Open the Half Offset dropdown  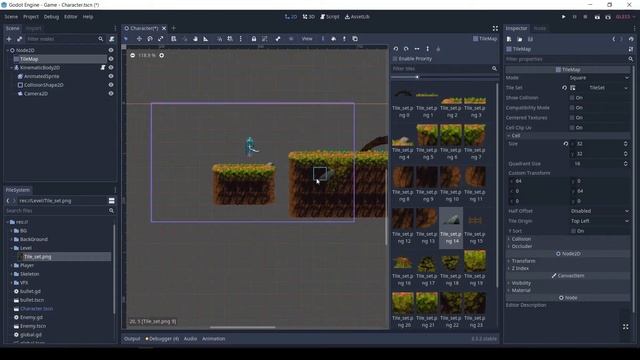click(x=599, y=211)
